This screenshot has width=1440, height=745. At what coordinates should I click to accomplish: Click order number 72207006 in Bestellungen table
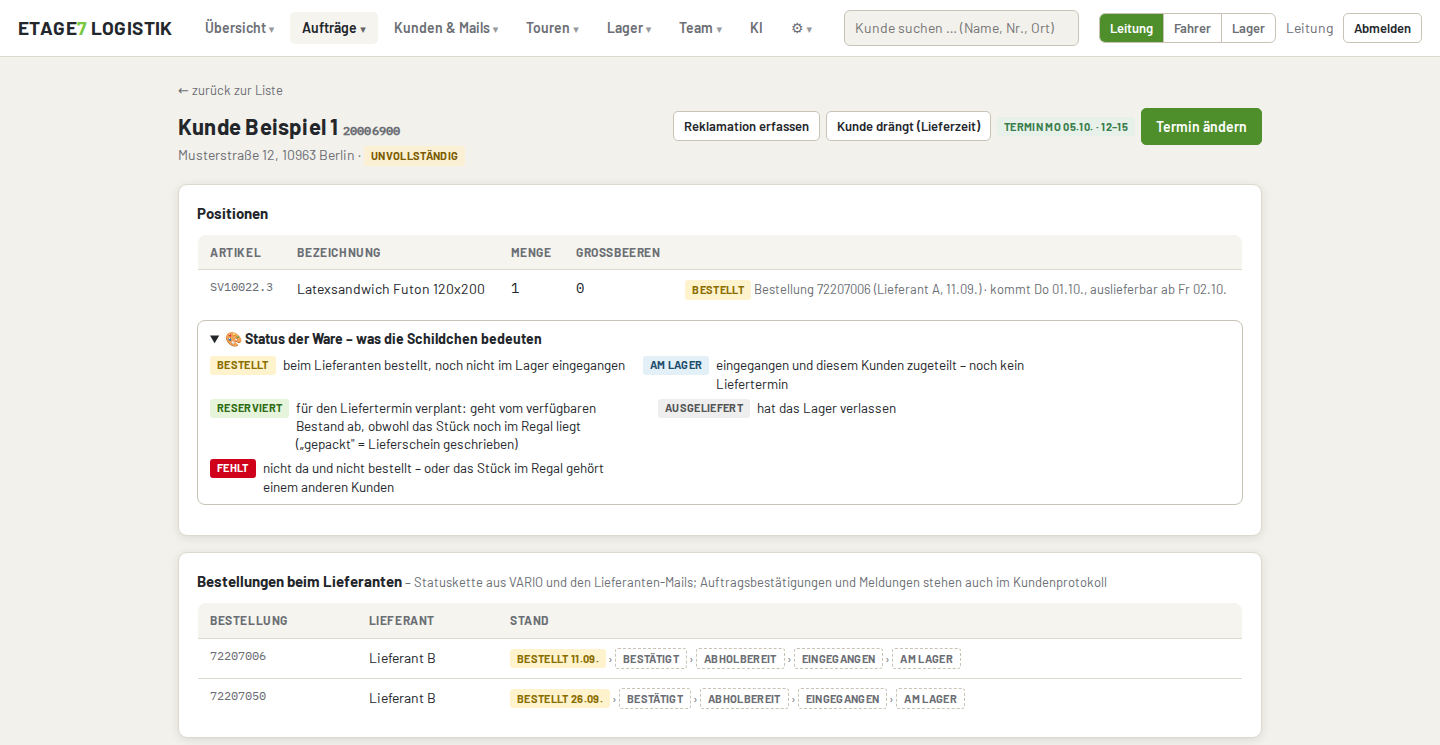[238, 656]
